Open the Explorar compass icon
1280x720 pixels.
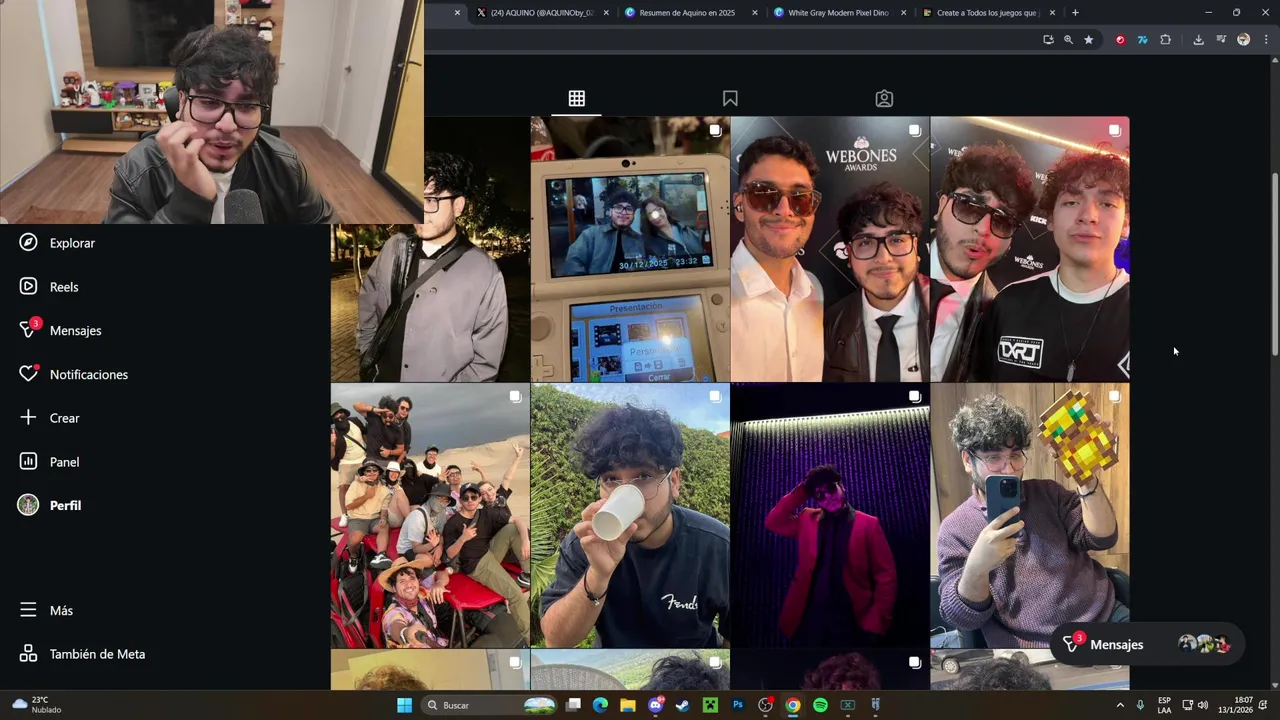click(x=28, y=243)
